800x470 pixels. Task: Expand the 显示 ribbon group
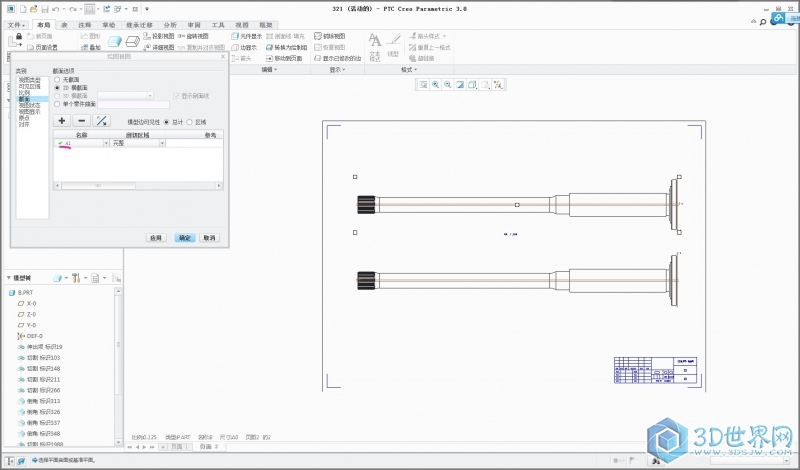(x=337, y=69)
